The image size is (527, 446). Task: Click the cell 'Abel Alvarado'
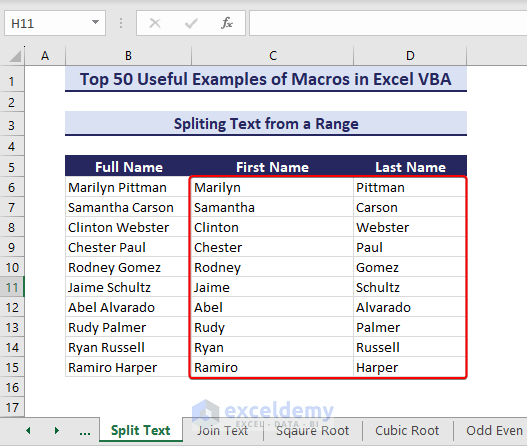pos(127,307)
